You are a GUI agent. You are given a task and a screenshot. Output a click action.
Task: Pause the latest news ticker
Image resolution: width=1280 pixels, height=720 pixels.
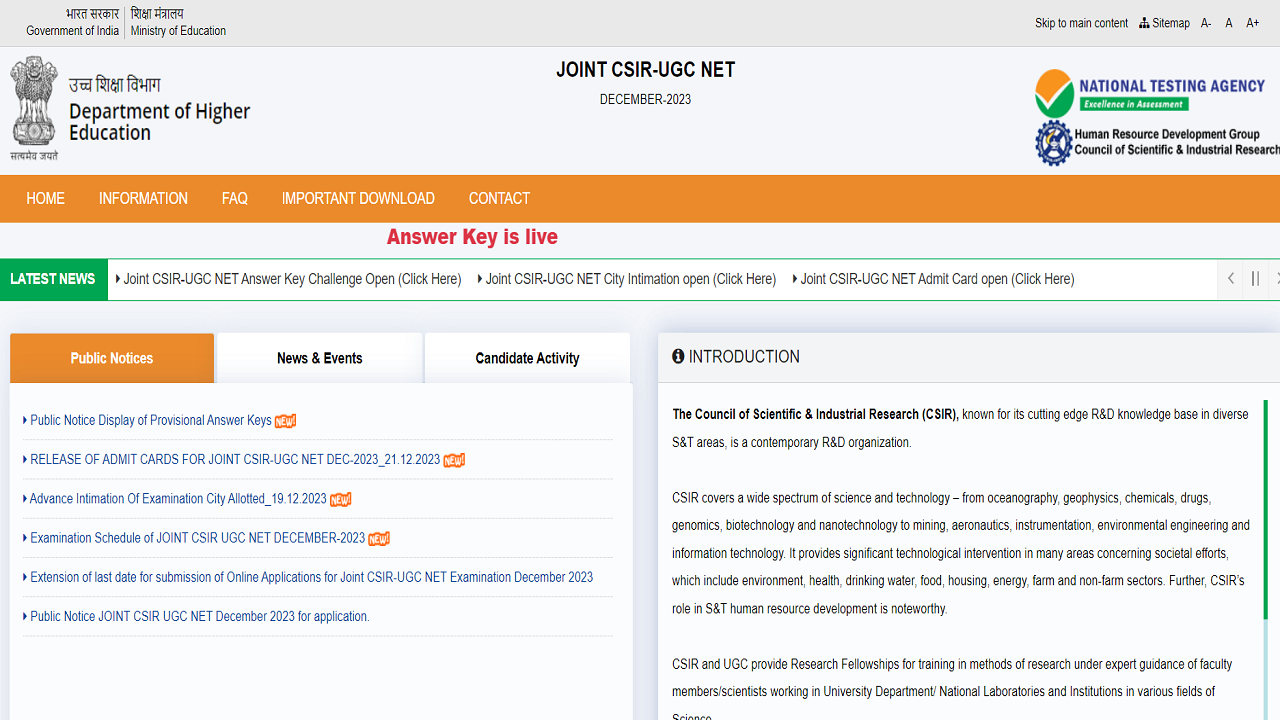1255,279
